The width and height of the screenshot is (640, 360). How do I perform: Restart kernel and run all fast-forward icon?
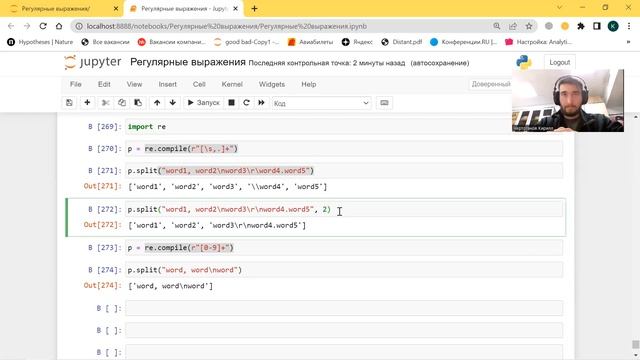point(261,103)
